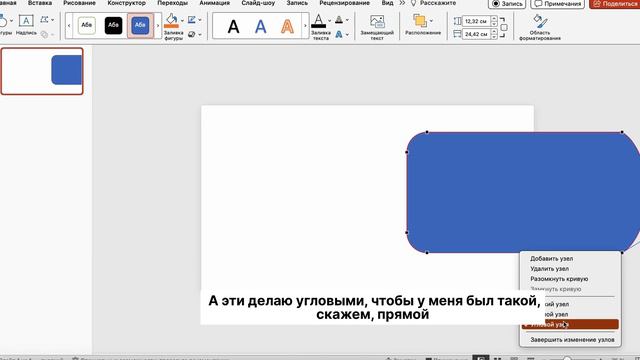Click the shape outline pen icon
The height and width of the screenshot is (360, 640).
pyautogui.click(x=191, y=20)
